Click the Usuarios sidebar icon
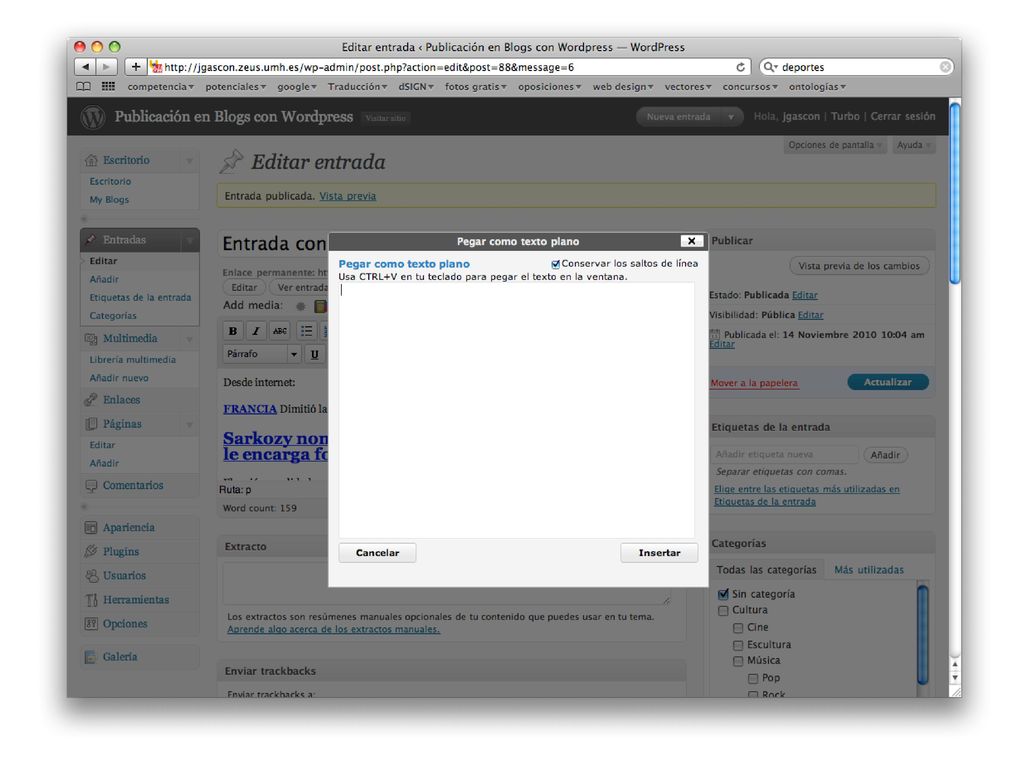 (91, 575)
